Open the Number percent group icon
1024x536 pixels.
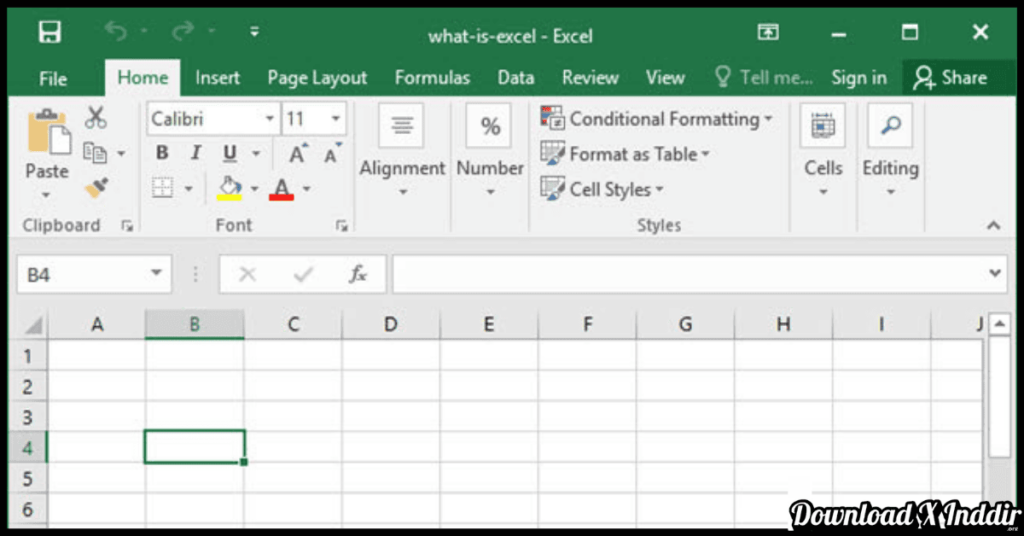[490, 125]
